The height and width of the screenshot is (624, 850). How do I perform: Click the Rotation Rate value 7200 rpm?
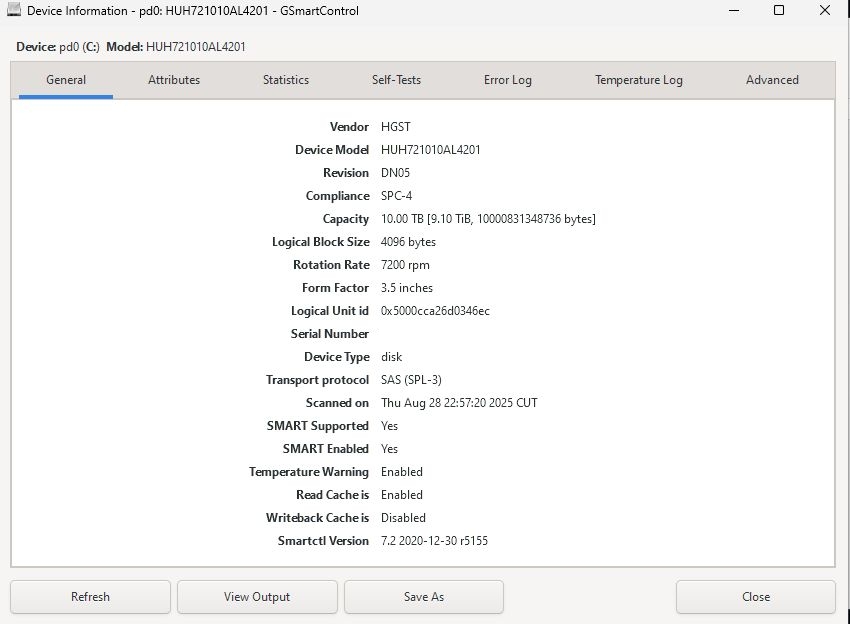[x=405, y=265]
